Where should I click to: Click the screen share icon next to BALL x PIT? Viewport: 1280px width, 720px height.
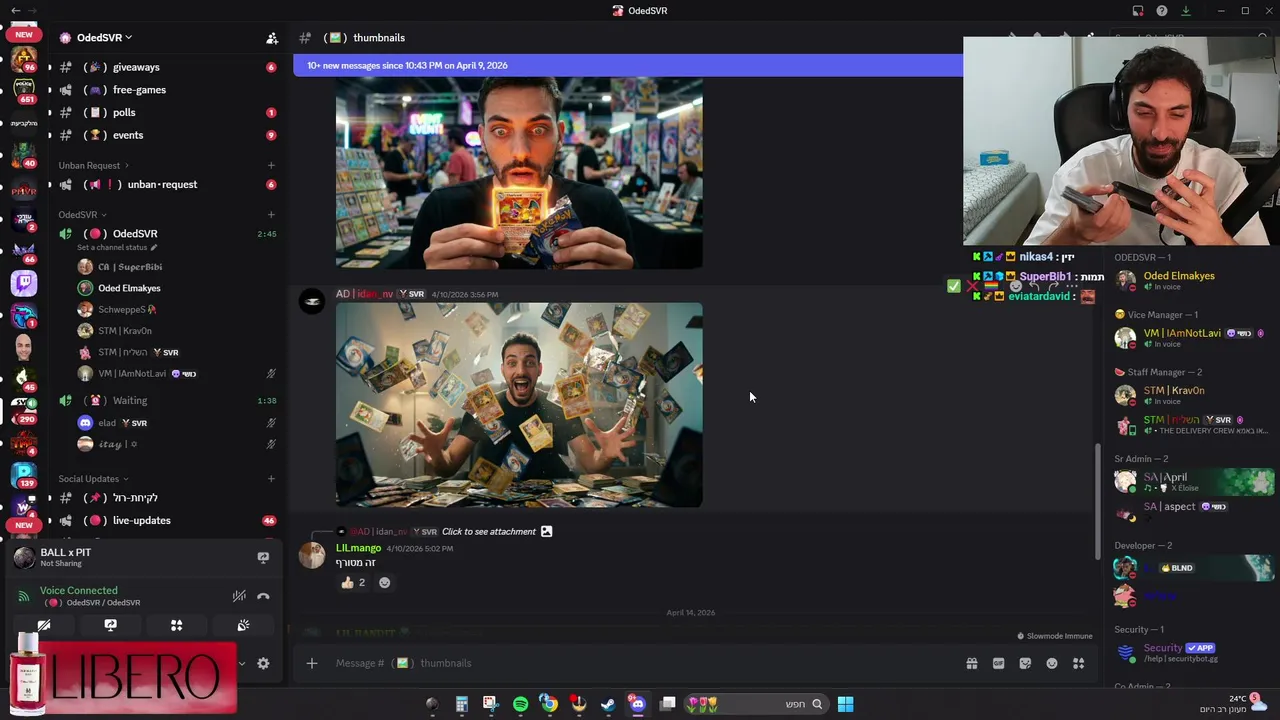(x=263, y=557)
